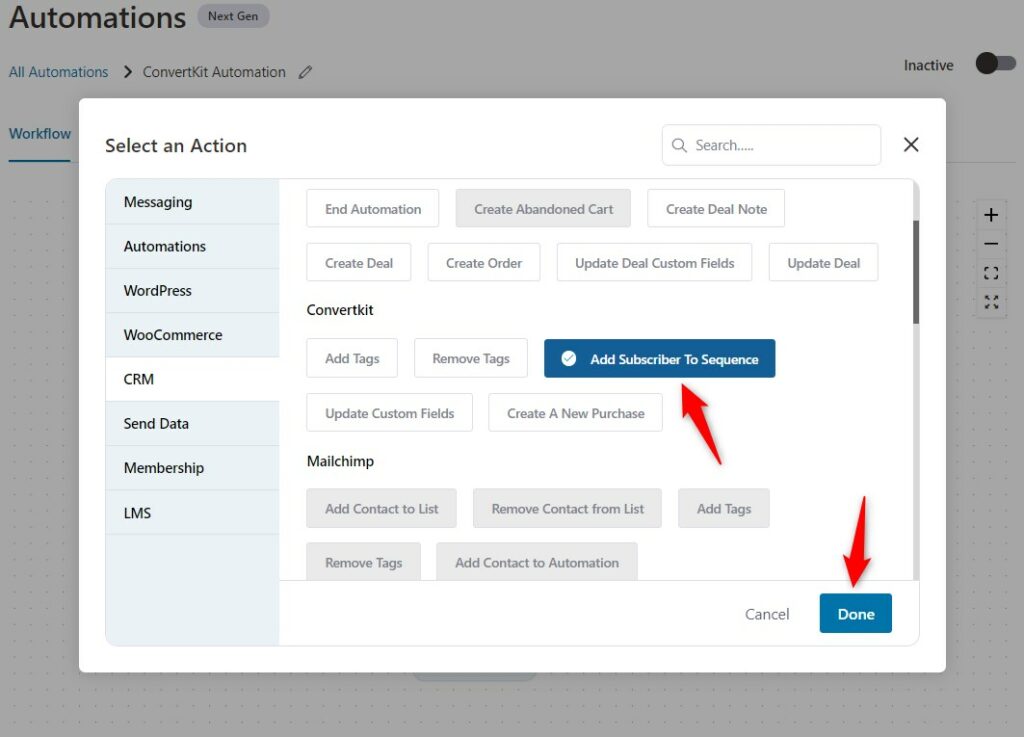Click the Add Subscriber To Sequence checkmark icon
Image resolution: width=1024 pixels, height=737 pixels.
pos(569,358)
